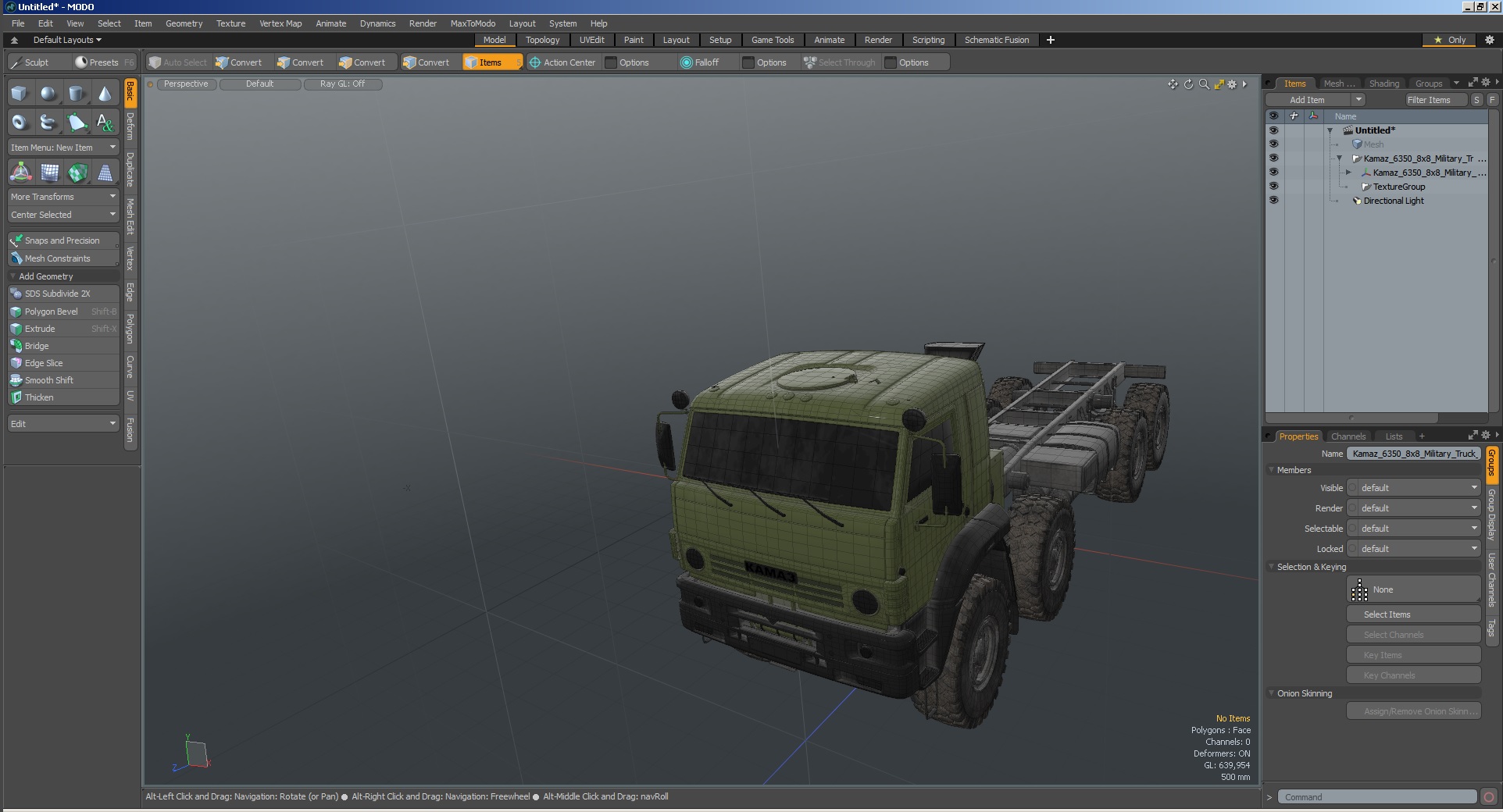This screenshot has height=812, width=1503.
Task: Toggle visibility of Directional Light
Action: (x=1274, y=201)
